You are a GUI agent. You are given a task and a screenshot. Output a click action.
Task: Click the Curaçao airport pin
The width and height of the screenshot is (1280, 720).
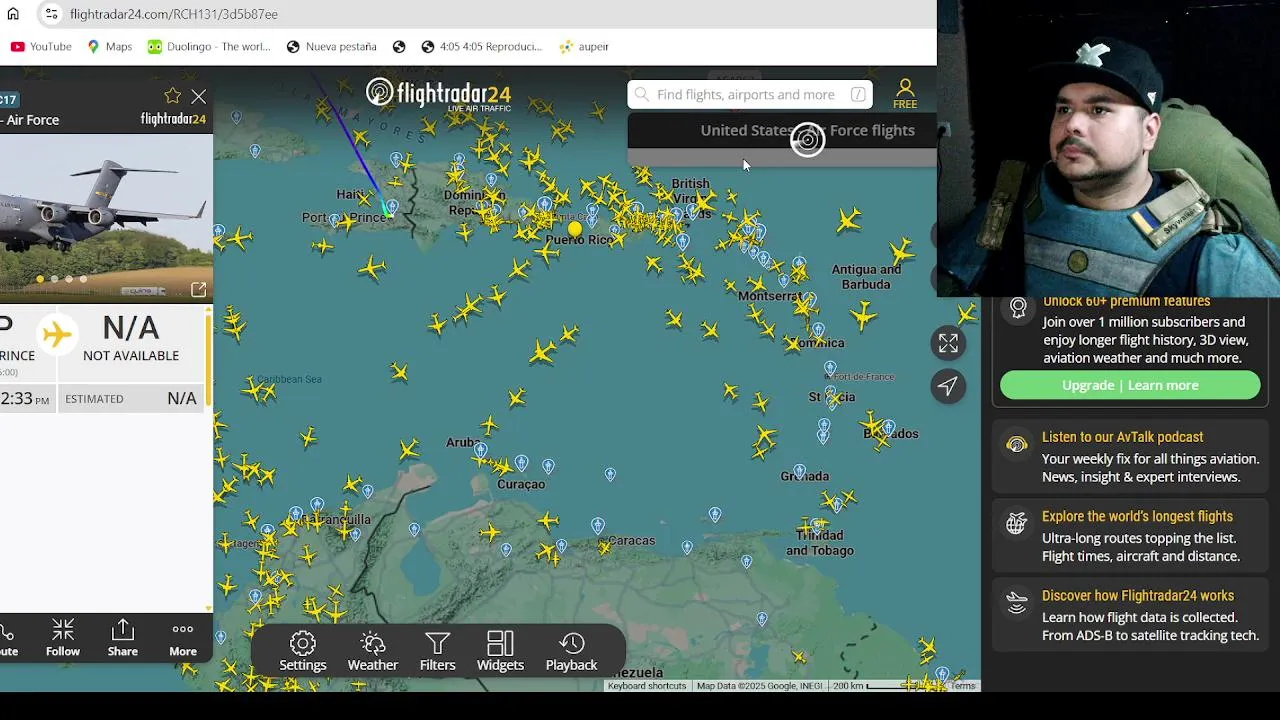[x=522, y=464]
